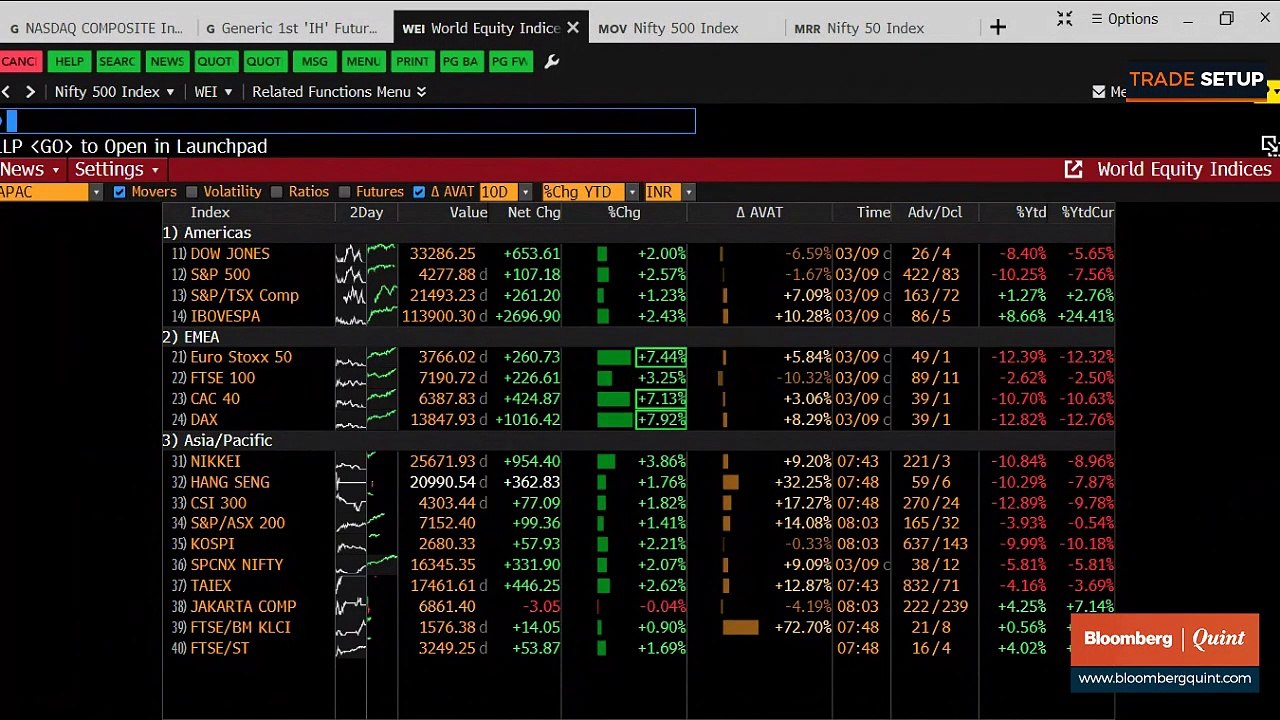The image size is (1280, 720).
Task: Open the message envelope icon
Action: pyautogui.click(x=1099, y=92)
